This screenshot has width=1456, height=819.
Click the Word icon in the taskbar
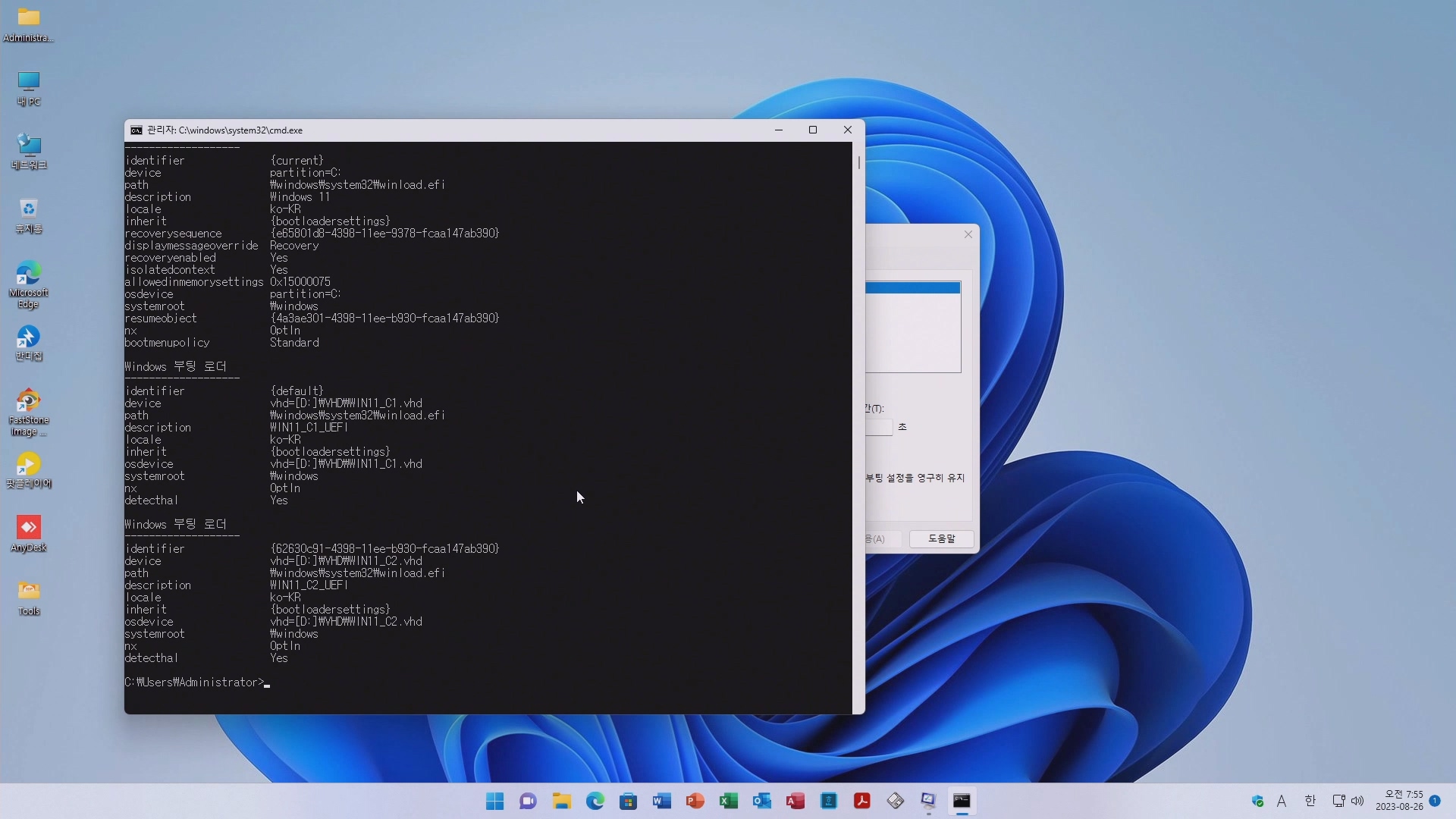(661, 801)
